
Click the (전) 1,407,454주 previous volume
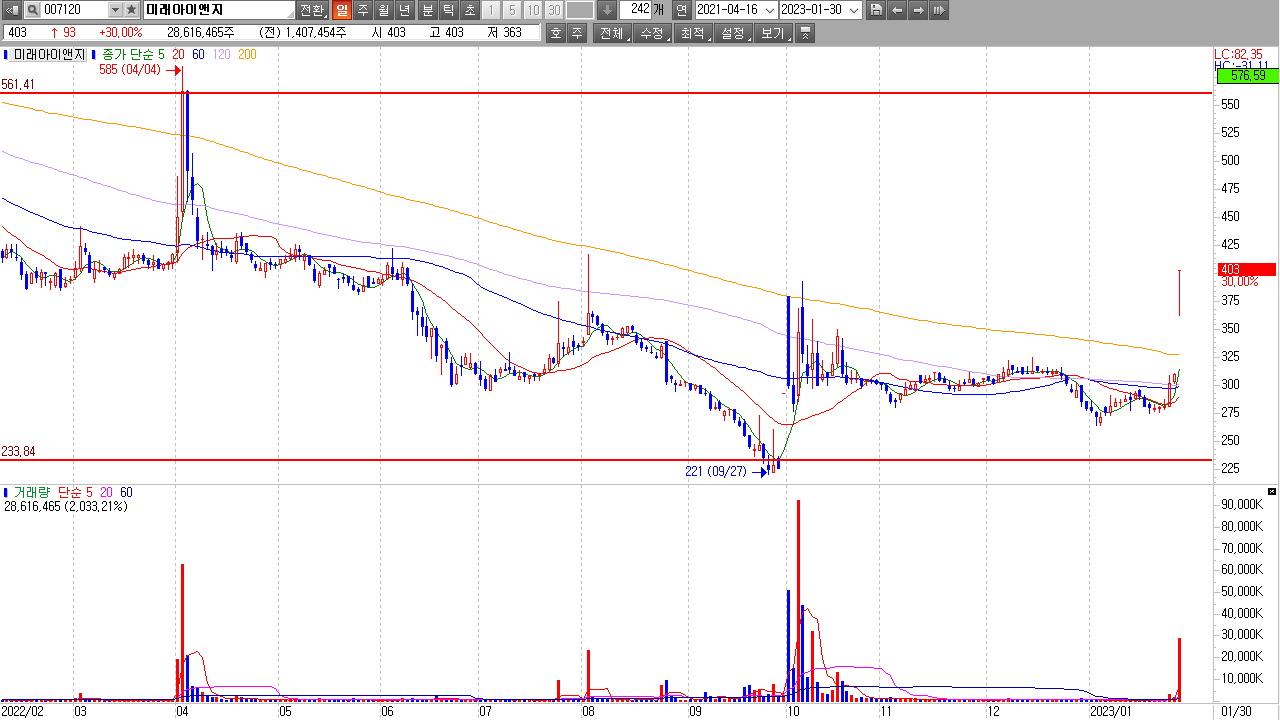tap(301, 33)
